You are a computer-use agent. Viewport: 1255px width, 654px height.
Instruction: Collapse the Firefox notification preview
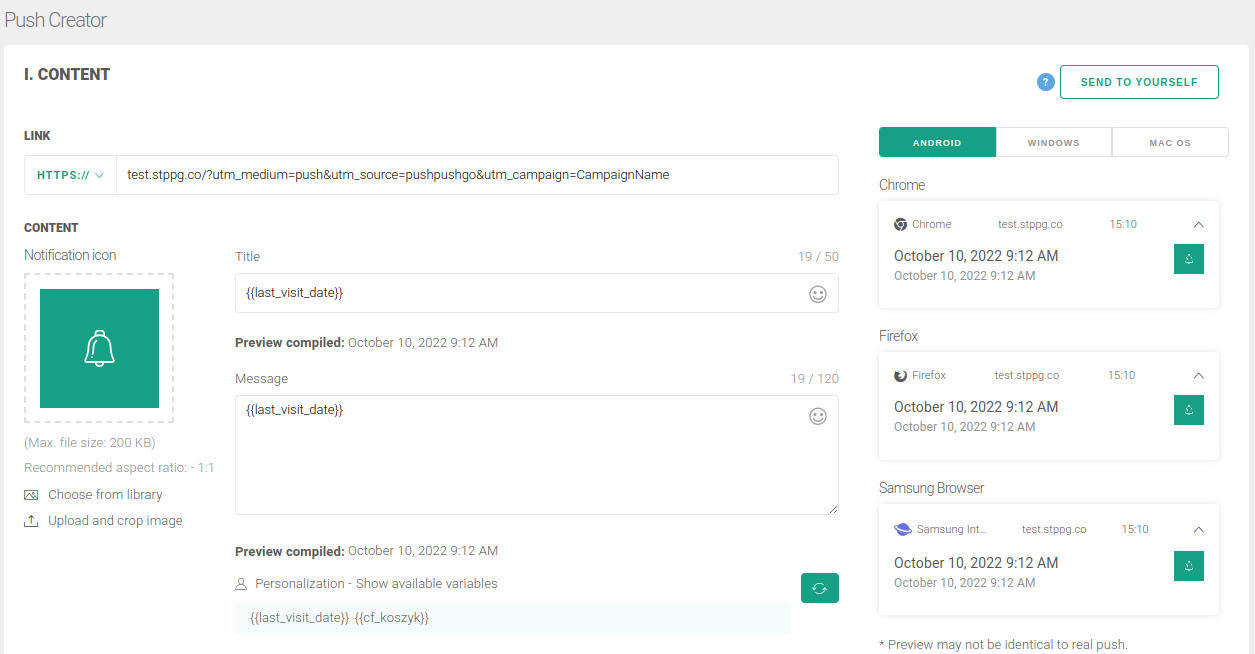tap(1199, 376)
